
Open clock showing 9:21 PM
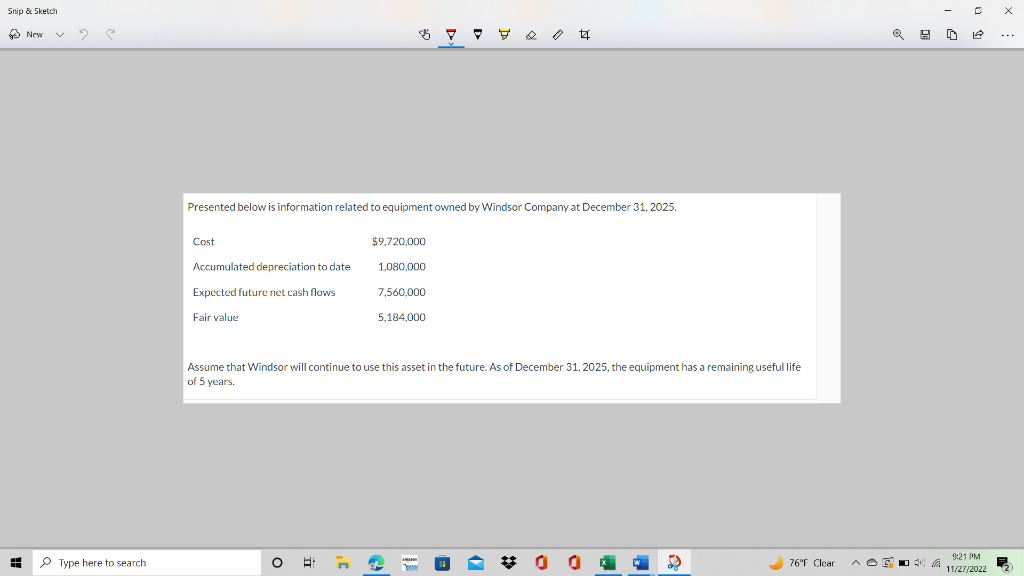point(966,562)
